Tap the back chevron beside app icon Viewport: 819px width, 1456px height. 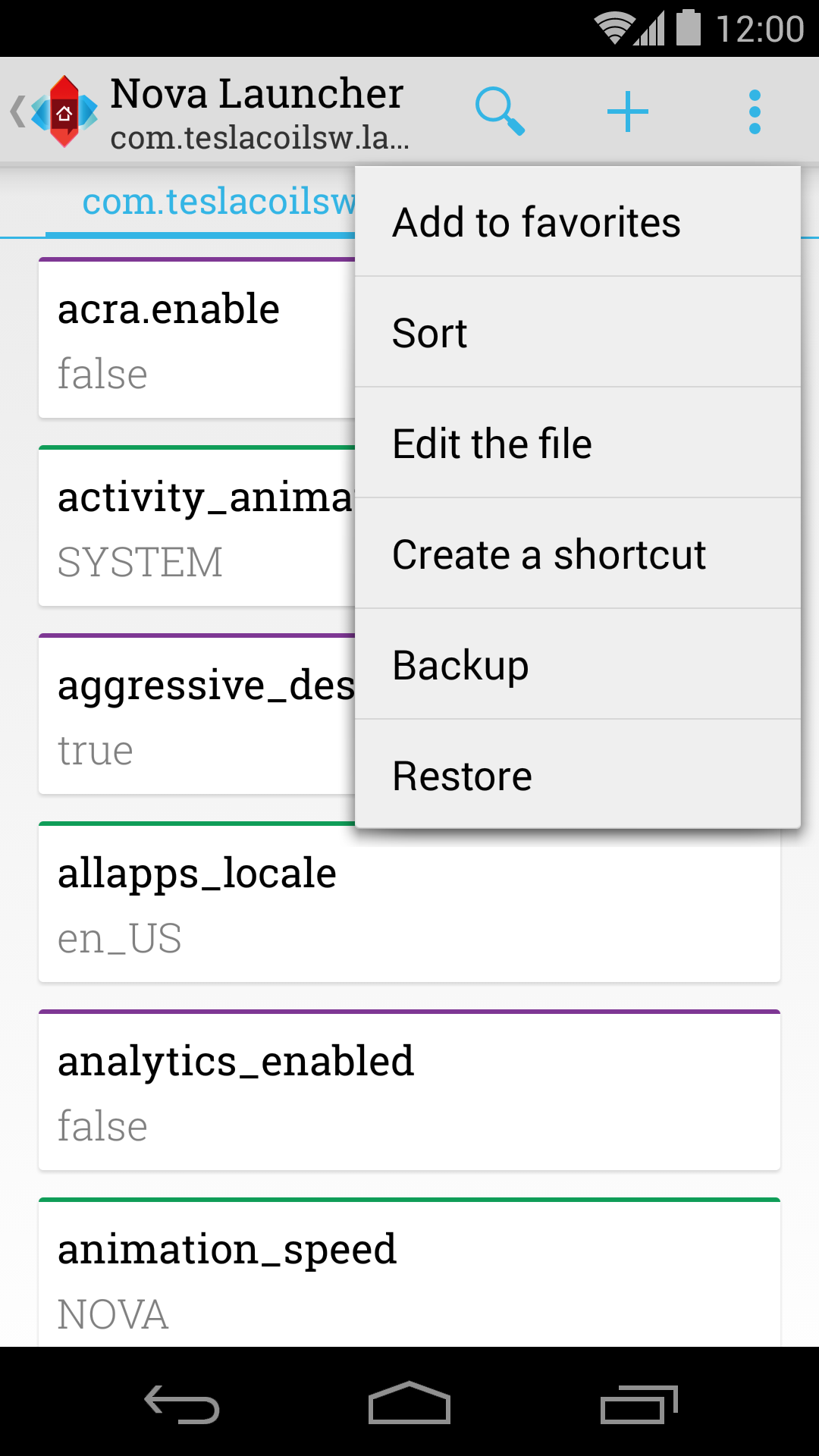coord(17,111)
